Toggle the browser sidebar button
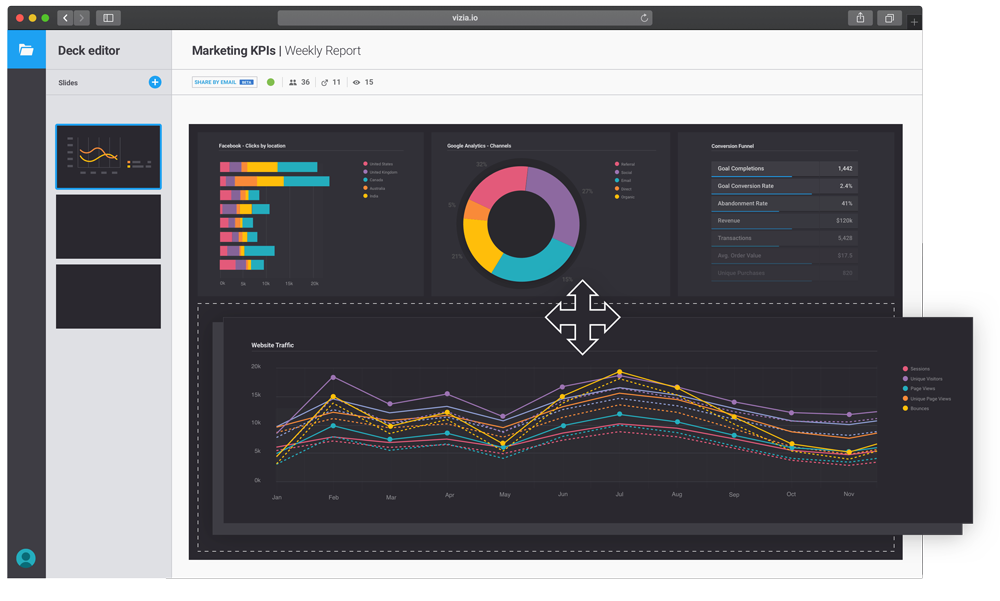The height and width of the screenshot is (601, 1000). click(109, 18)
